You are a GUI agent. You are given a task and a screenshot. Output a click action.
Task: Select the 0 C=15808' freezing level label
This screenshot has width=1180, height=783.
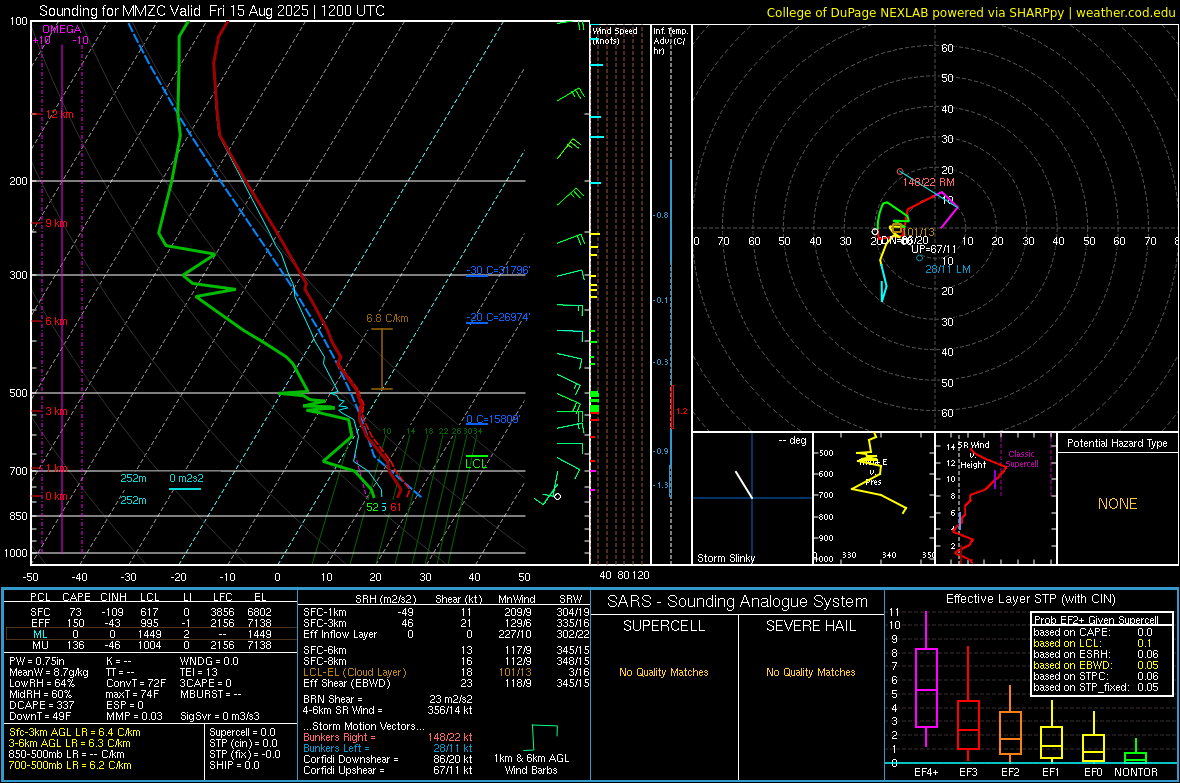pyautogui.click(x=493, y=419)
